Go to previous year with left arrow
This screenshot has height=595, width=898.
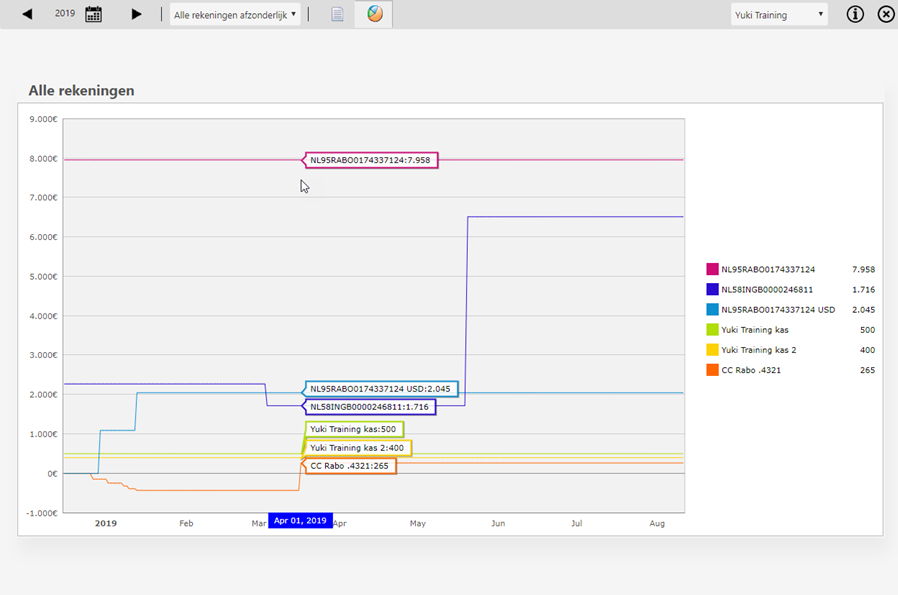tap(27, 14)
